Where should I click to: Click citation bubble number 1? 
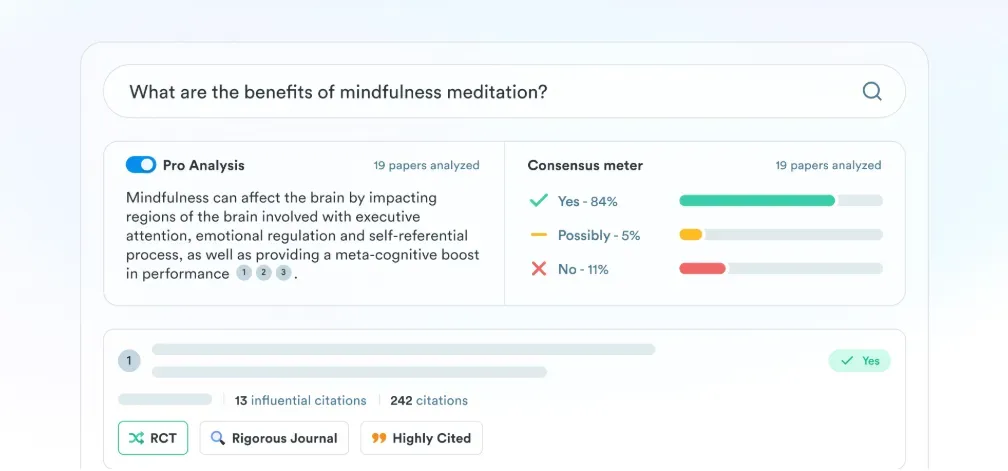coord(244,273)
